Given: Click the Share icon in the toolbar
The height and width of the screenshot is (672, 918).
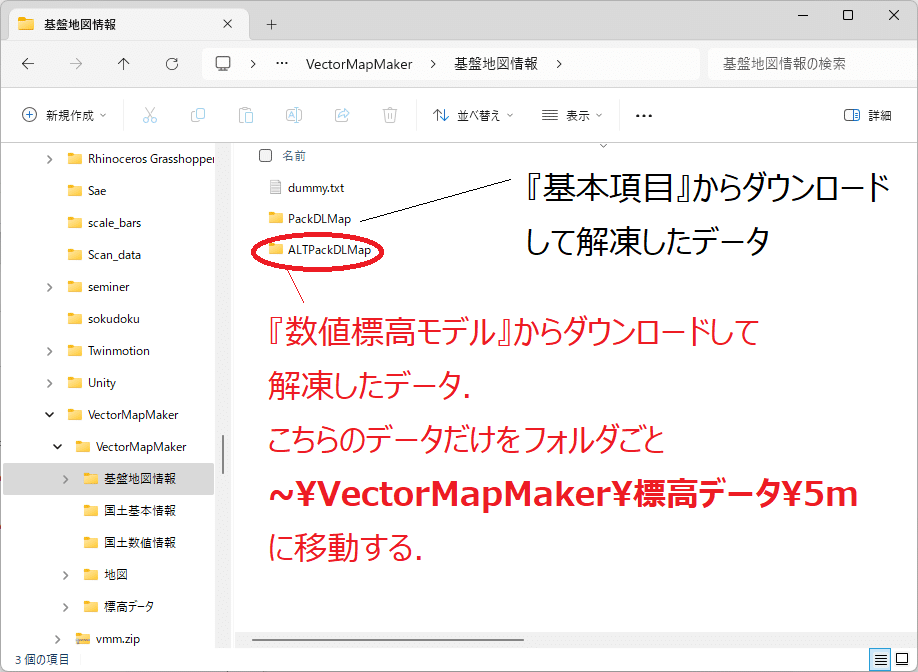Looking at the screenshot, I should pyautogui.click(x=342, y=115).
